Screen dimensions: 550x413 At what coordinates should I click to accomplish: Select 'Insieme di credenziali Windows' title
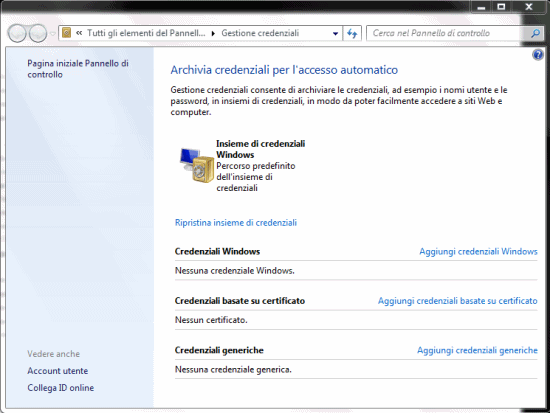(261, 149)
